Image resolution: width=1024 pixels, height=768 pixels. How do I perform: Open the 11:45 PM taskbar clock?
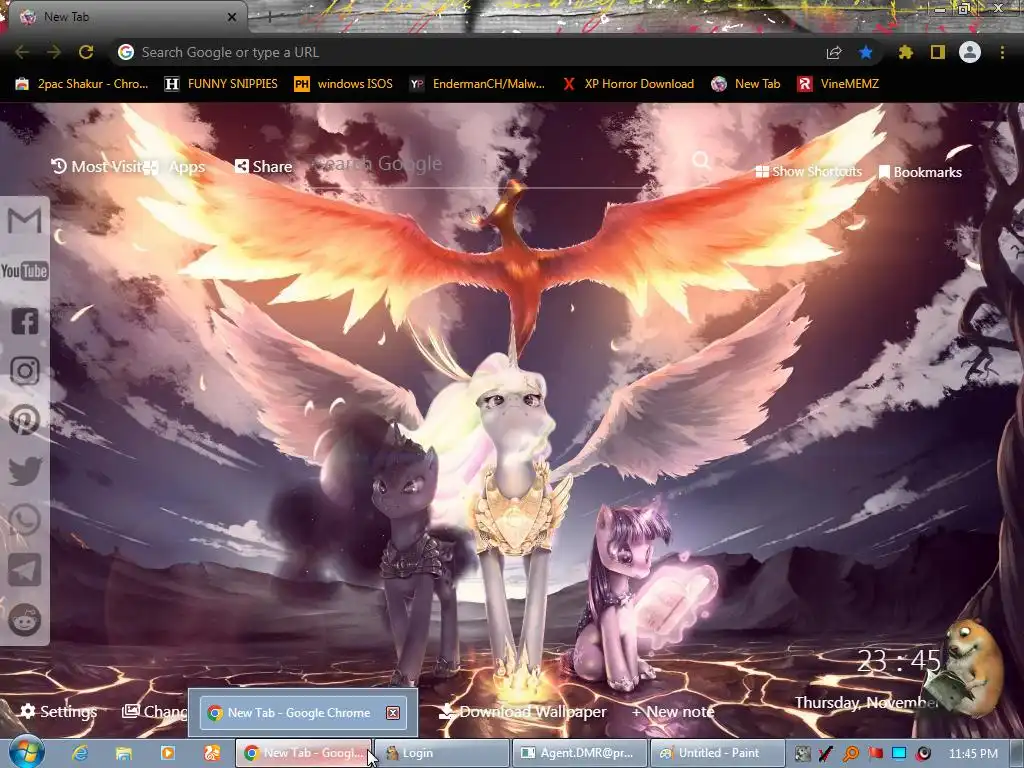pyautogui.click(x=973, y=754)
